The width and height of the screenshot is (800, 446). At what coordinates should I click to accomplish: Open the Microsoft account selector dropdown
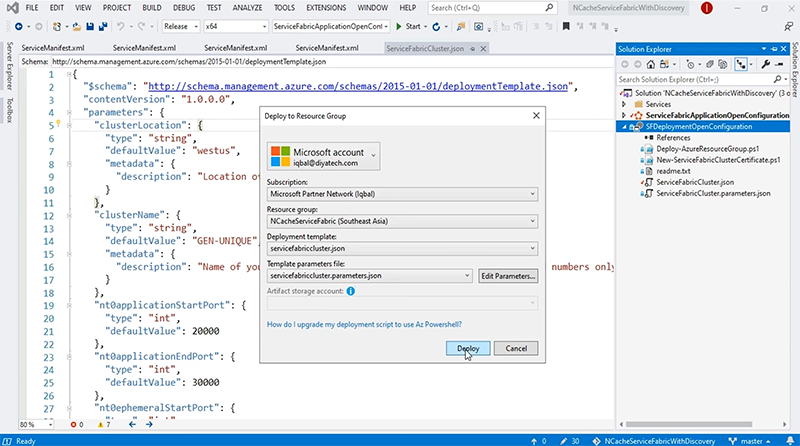[x=323, y=156]
